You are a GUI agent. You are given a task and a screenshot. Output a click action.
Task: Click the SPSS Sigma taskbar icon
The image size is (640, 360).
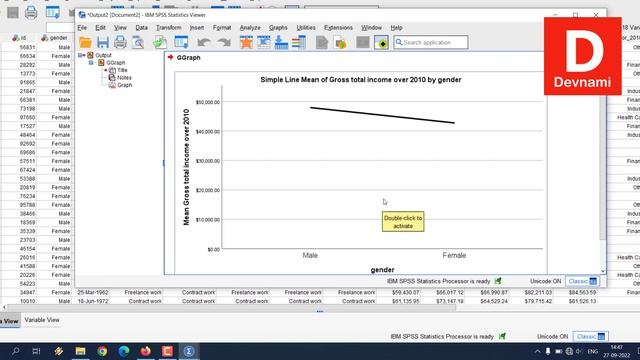point(189,351)
